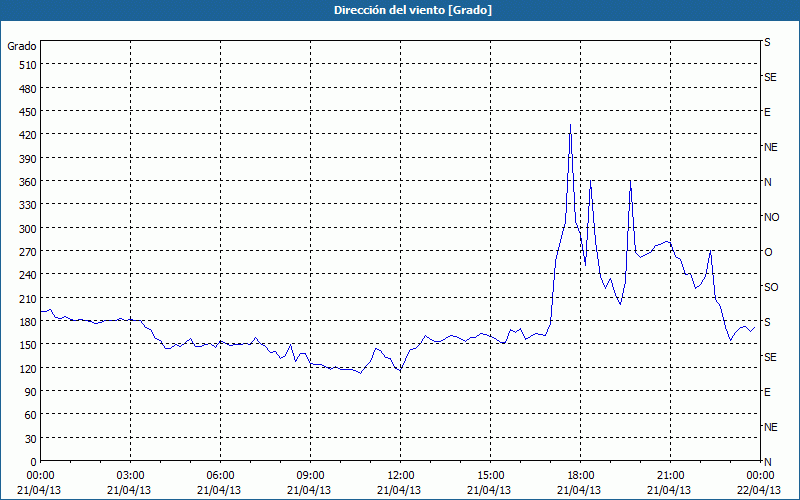The height and width of the screenshot is (500, 800).
Task: Pick the E compass label aligned with 90
Action: point(767,392)
